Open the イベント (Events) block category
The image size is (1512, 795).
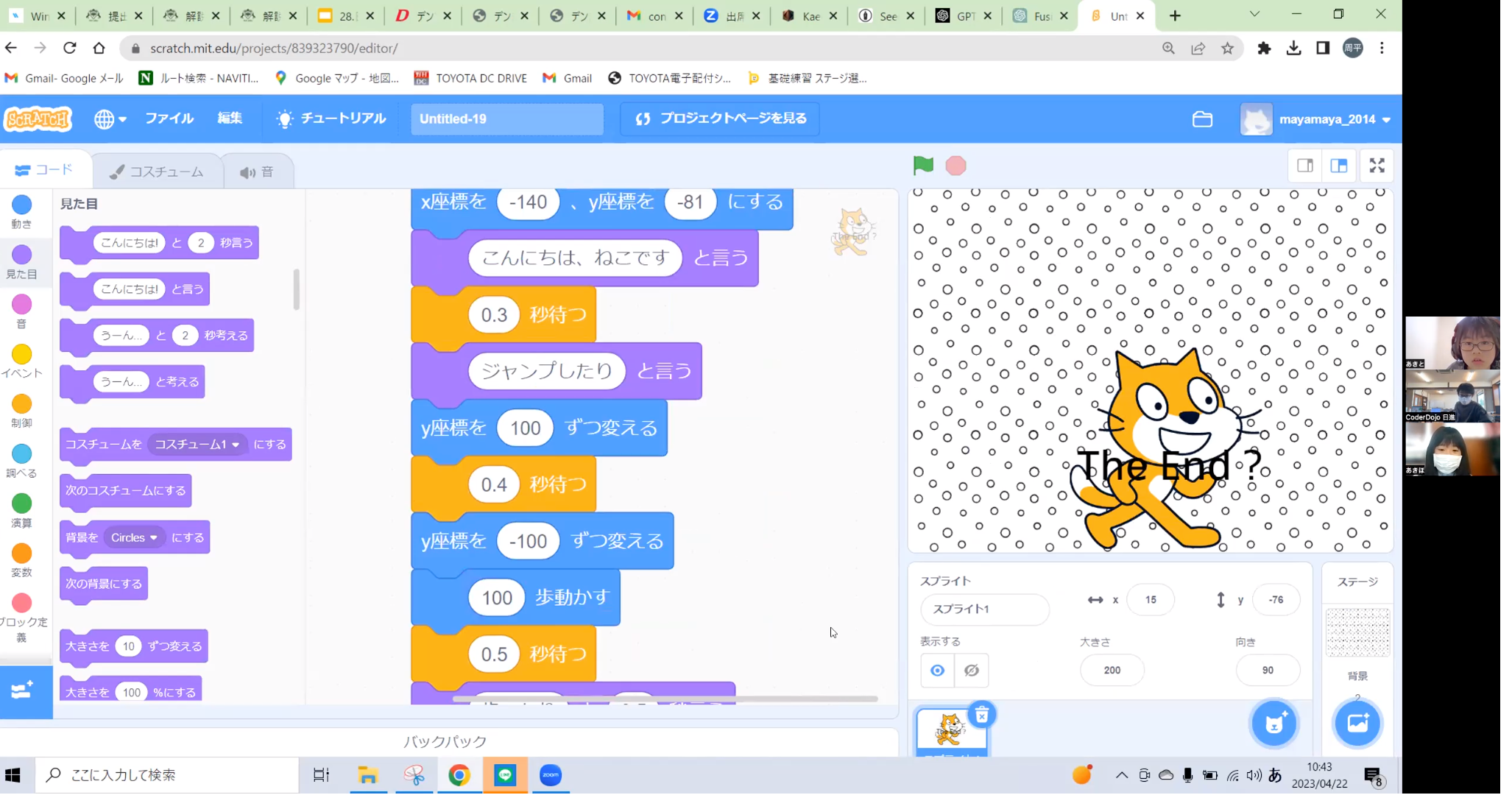(22, 361)
